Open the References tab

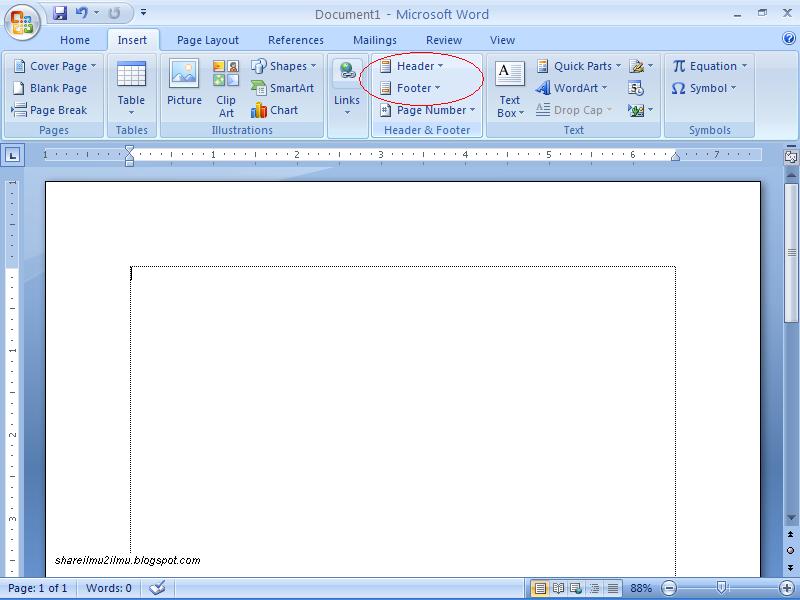[295, 40]
